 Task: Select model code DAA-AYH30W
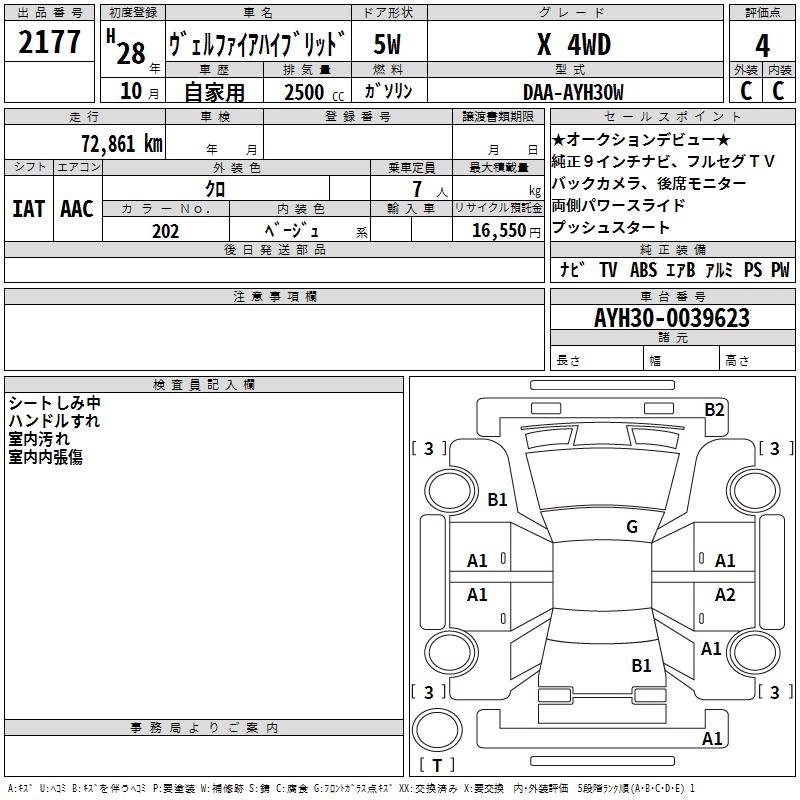tap(573, 92)
